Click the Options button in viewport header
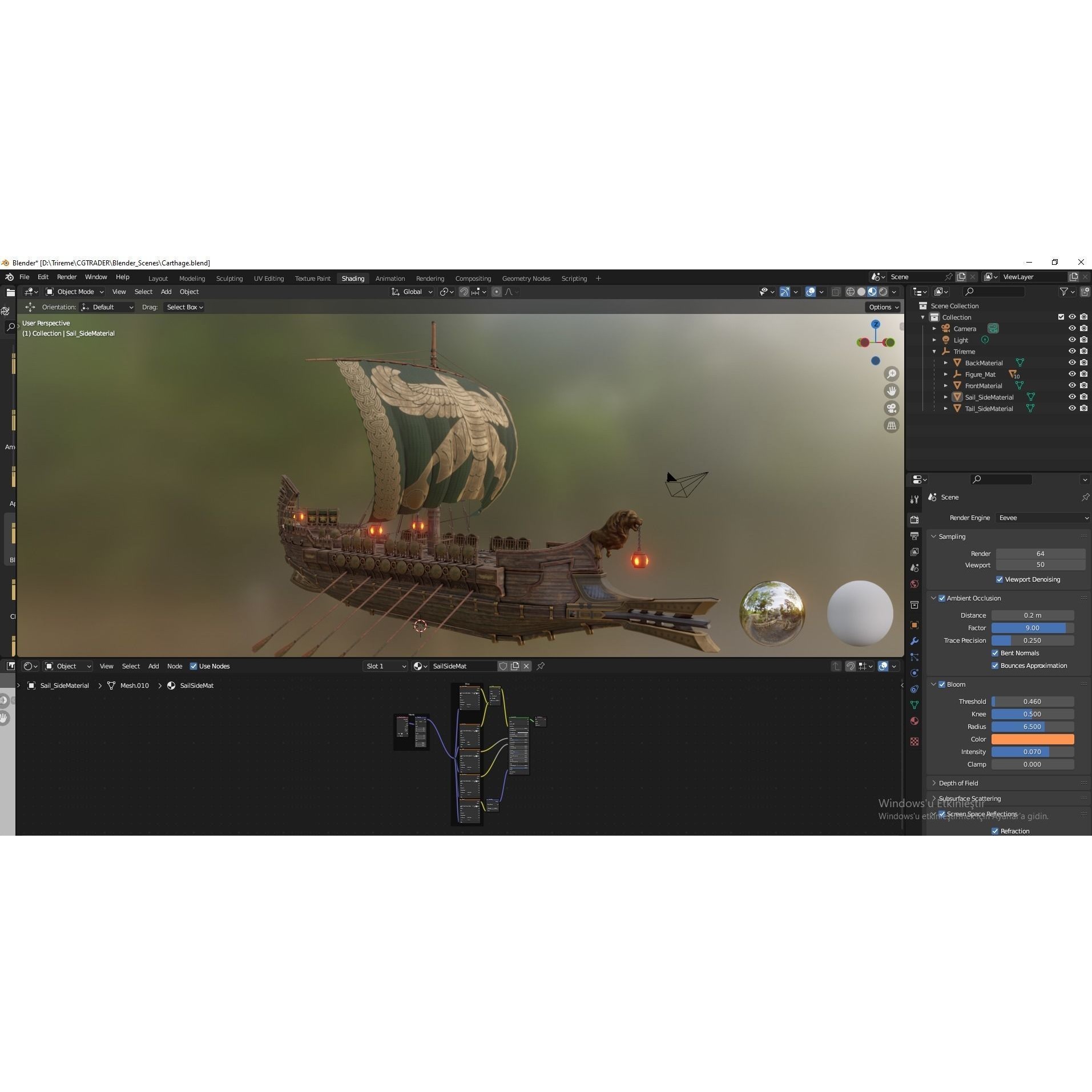1092x1092 pixels. [x=881, y=307]
